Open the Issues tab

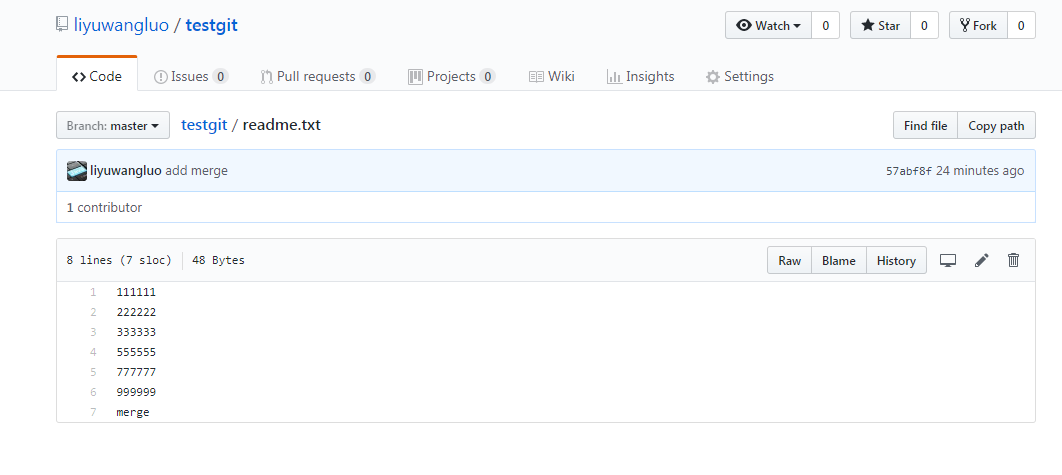(x=191, y=77)
